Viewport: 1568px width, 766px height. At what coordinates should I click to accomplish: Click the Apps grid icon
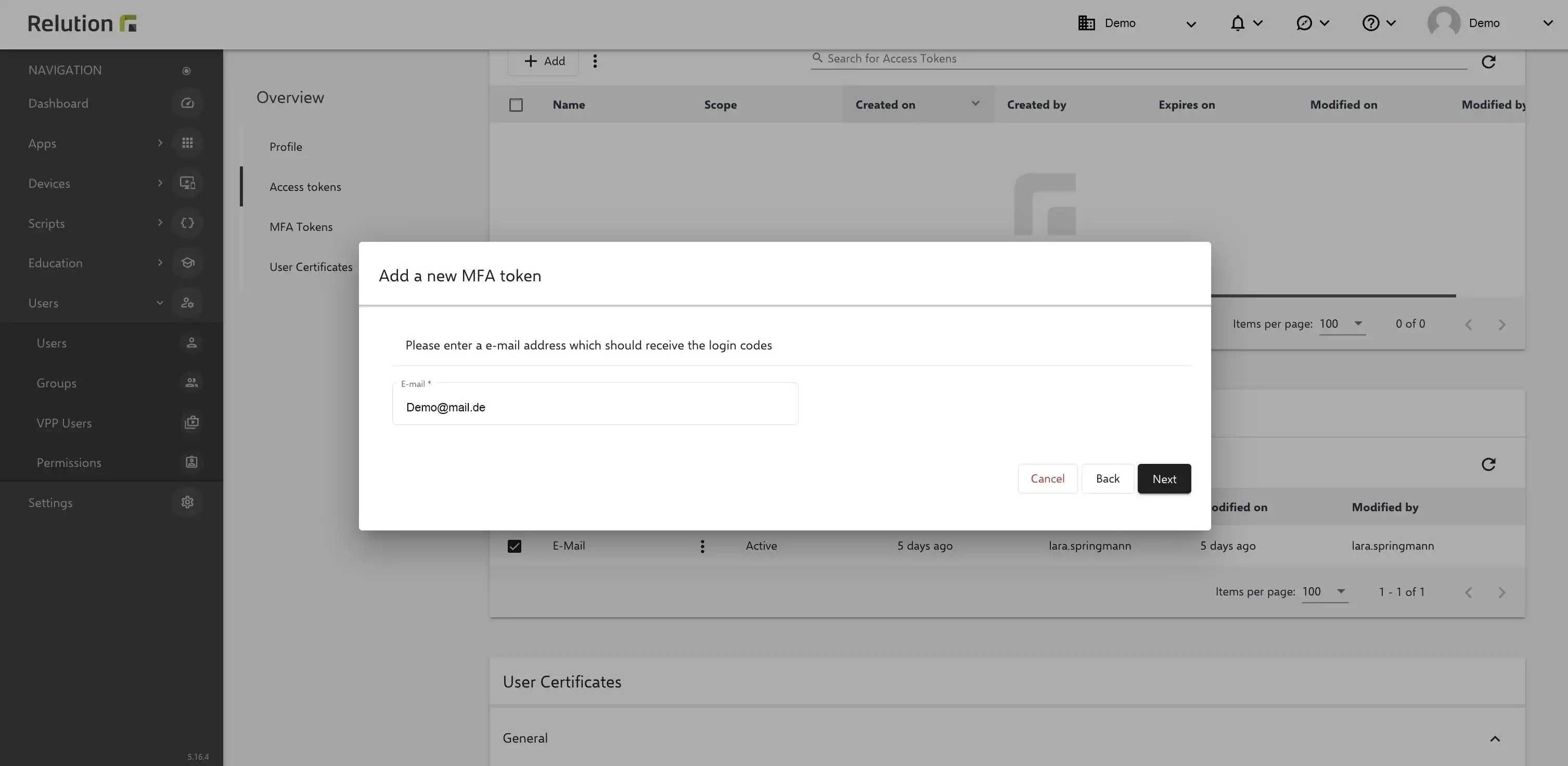187,143
